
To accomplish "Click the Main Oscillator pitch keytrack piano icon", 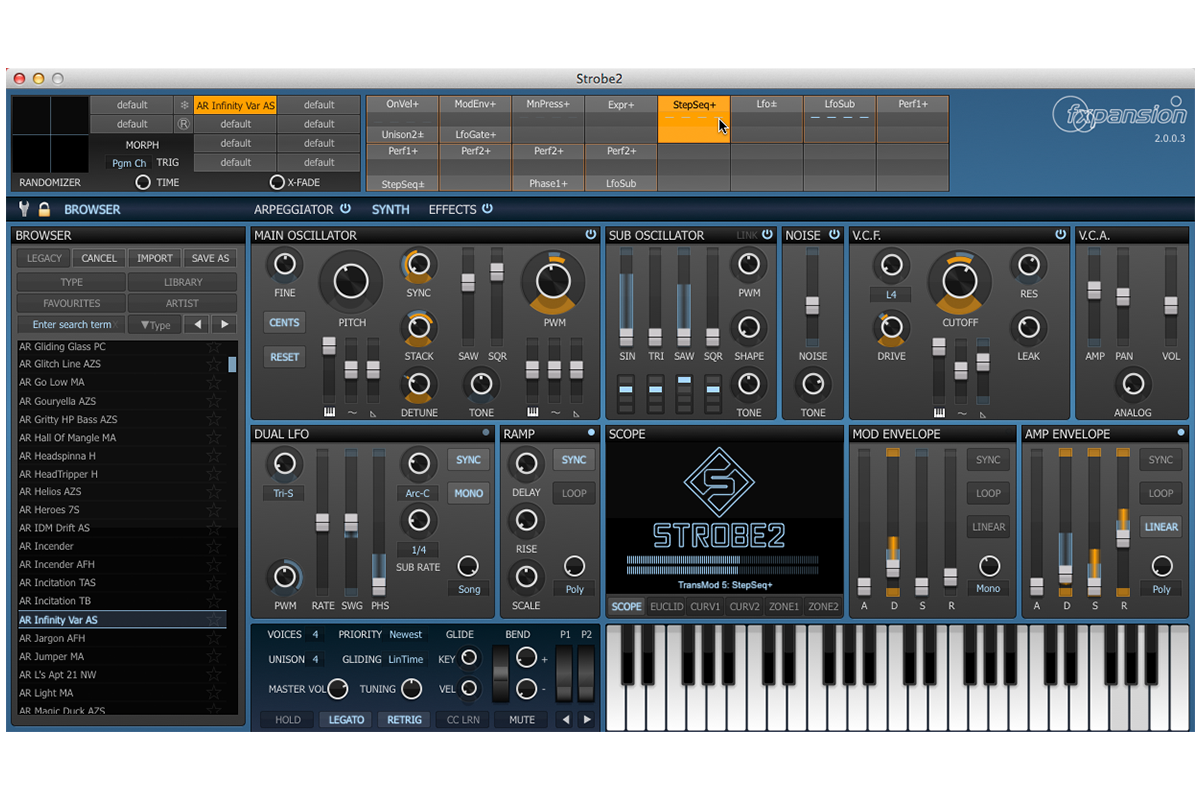I will click(328, 412).
